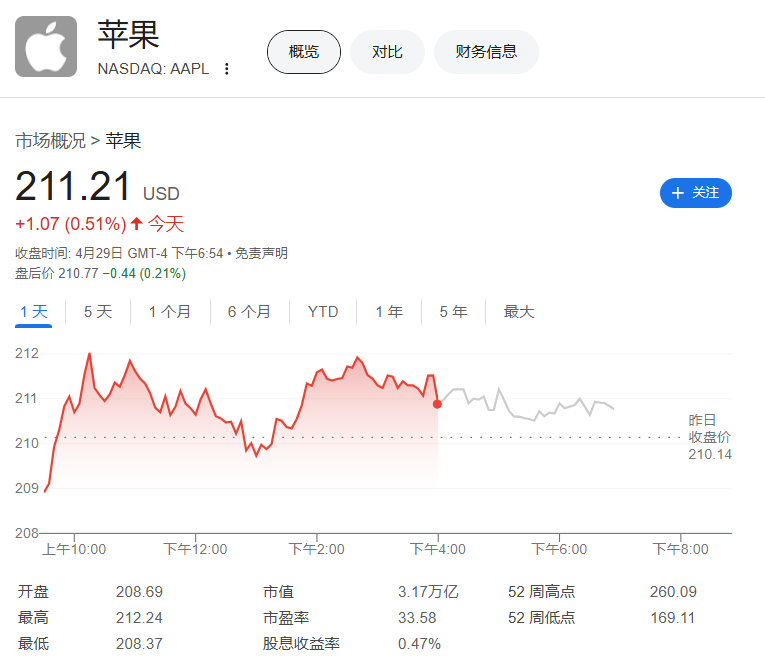This screenshot has height=660, width=765.
Task: Click the 市盈率 value 33.58
Action: point(417,618)
